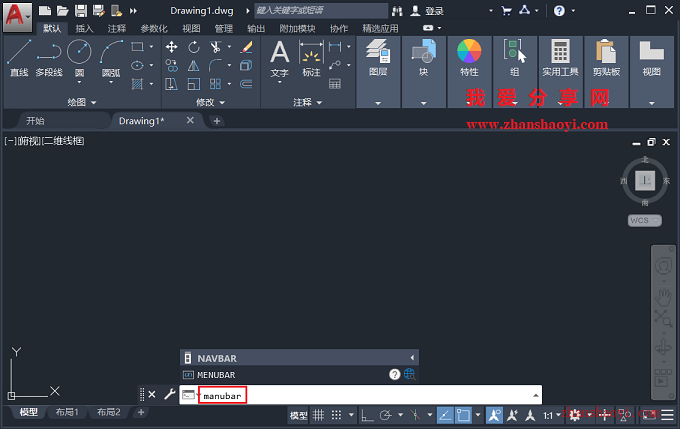680x429 pixels.
Task: Switch to the 管理 (Manage) ribbon tab
Action: pos(224,29)
